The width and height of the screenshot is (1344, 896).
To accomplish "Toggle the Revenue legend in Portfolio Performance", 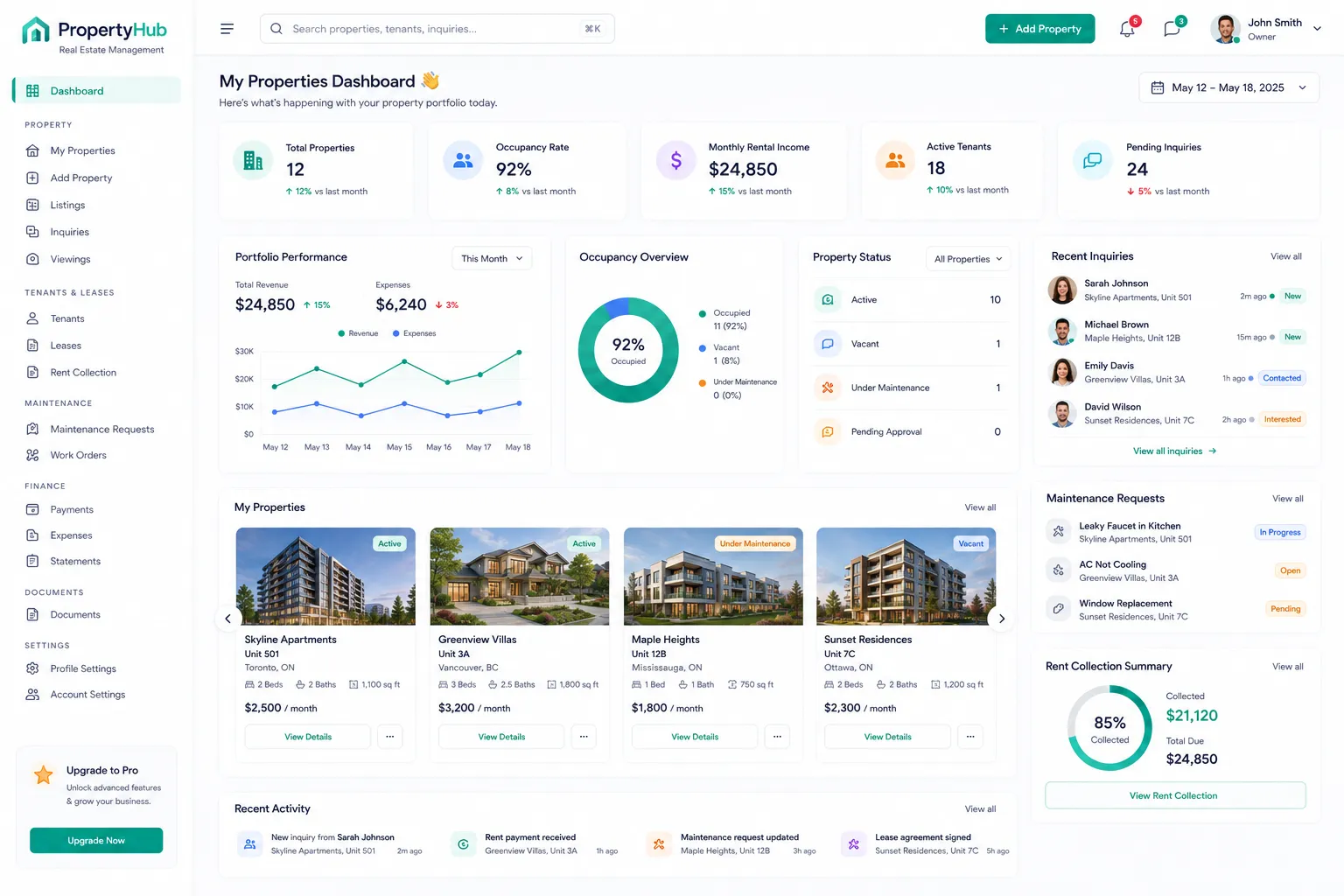I will (x=358, y=333).
